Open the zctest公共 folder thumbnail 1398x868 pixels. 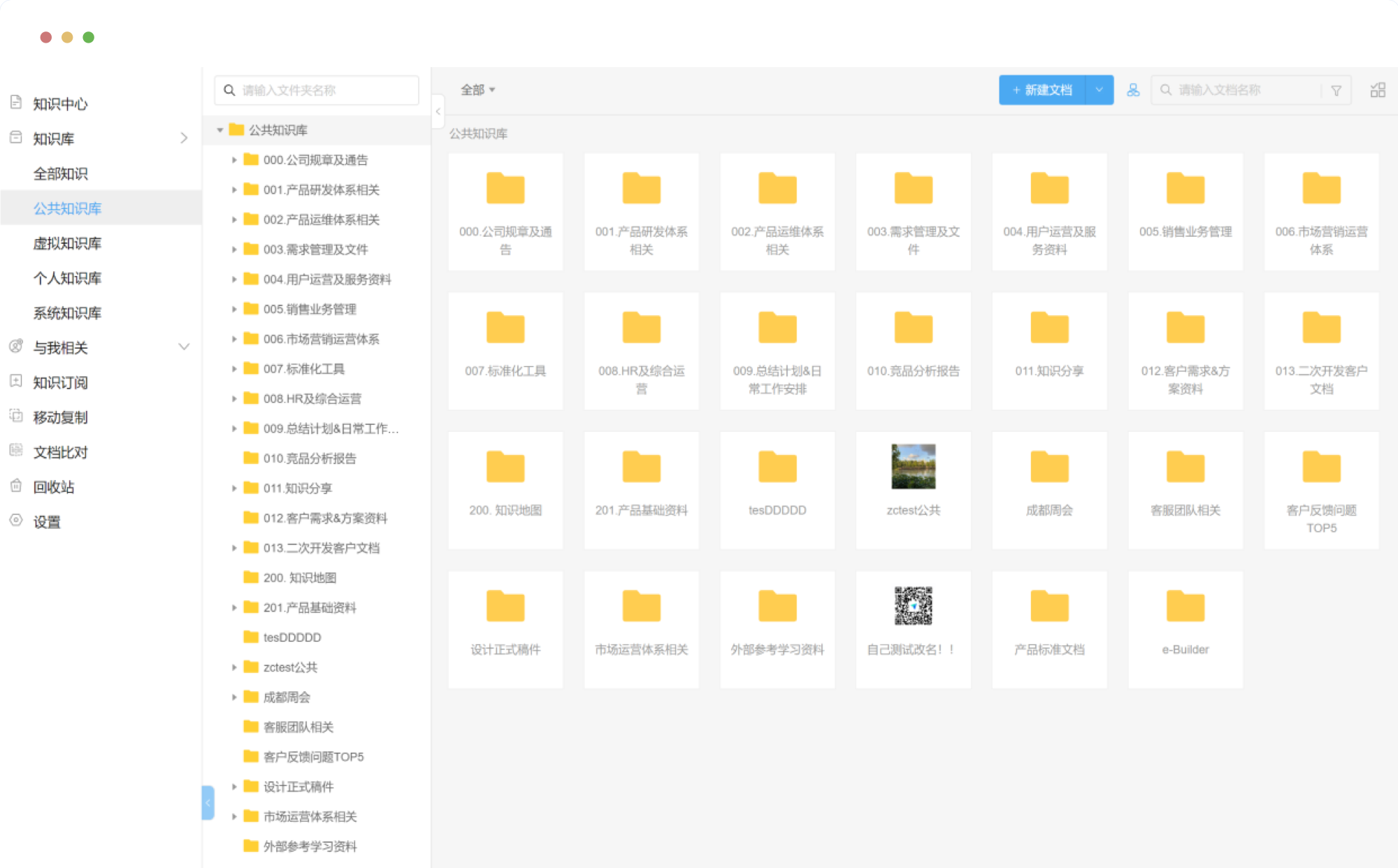click(x=913, y=467)
